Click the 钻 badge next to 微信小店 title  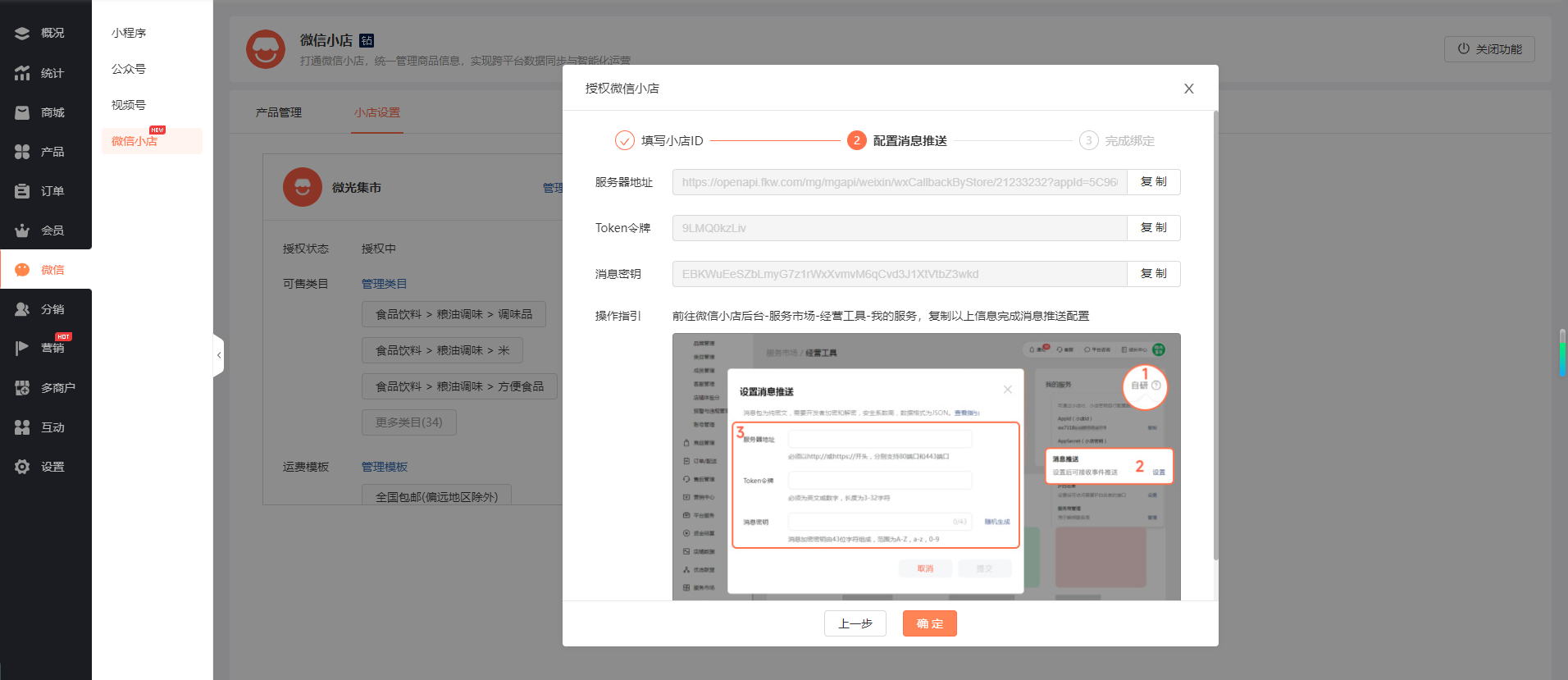click(x=367, y=40)
